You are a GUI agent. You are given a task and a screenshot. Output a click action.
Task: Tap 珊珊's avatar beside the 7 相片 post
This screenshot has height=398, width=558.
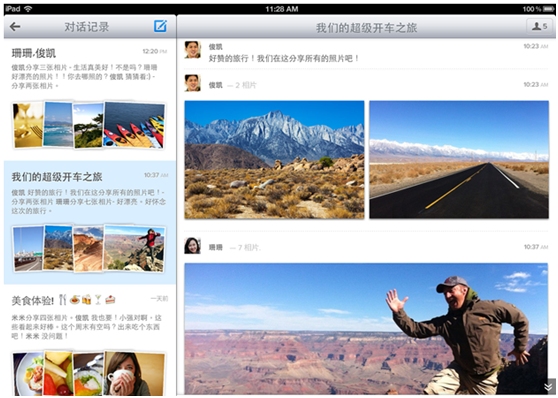(x=193, y=246)
